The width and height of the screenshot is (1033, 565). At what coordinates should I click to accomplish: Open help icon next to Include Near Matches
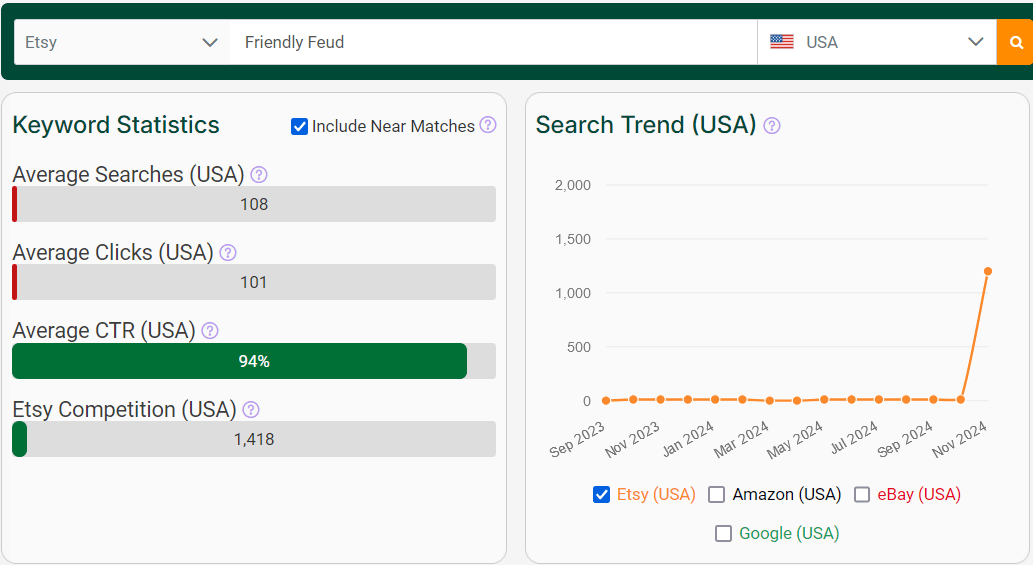point(488,124)
